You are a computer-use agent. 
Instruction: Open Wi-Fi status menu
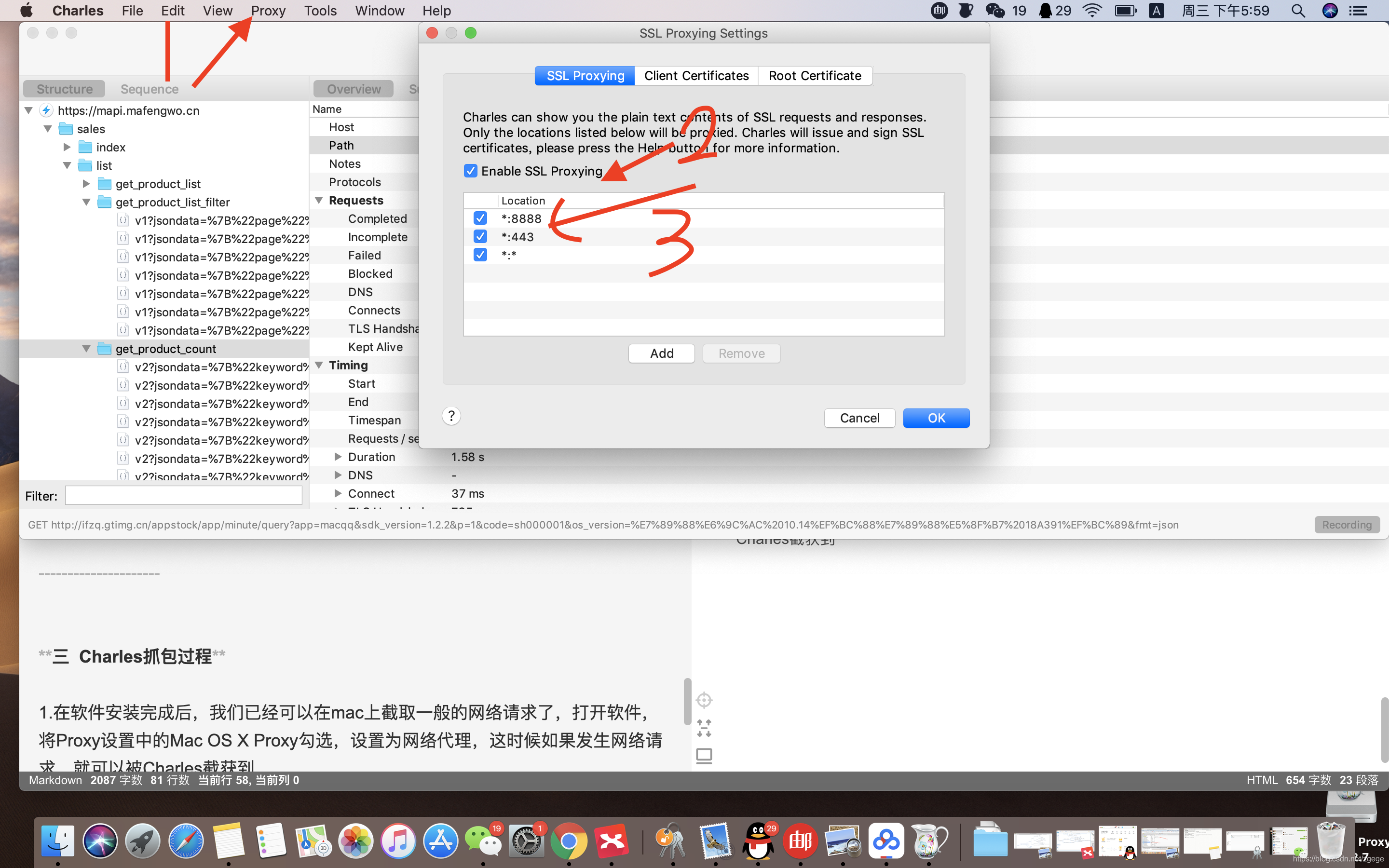[1092, 10]
